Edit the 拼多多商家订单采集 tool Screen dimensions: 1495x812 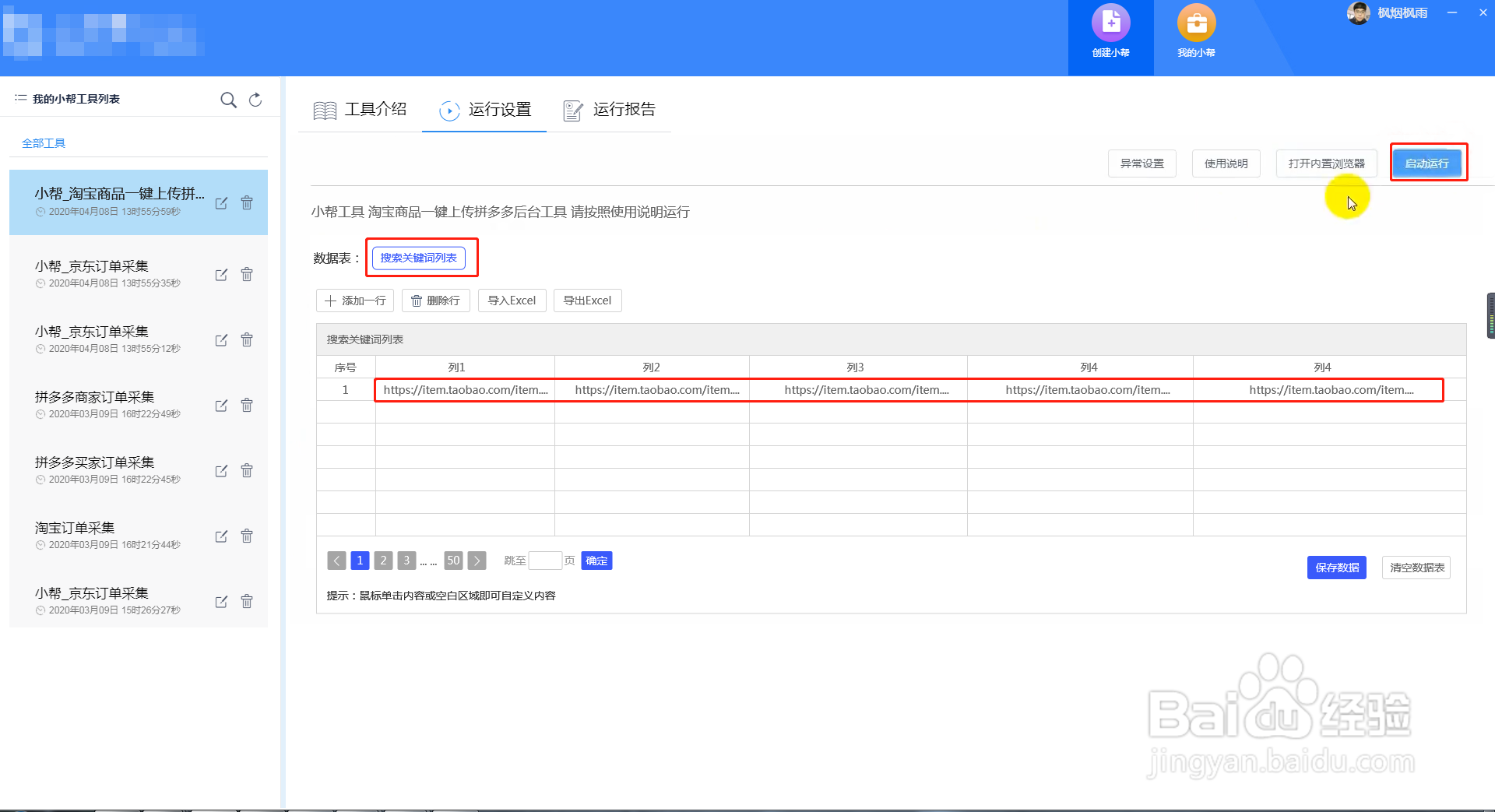[221, 405]
